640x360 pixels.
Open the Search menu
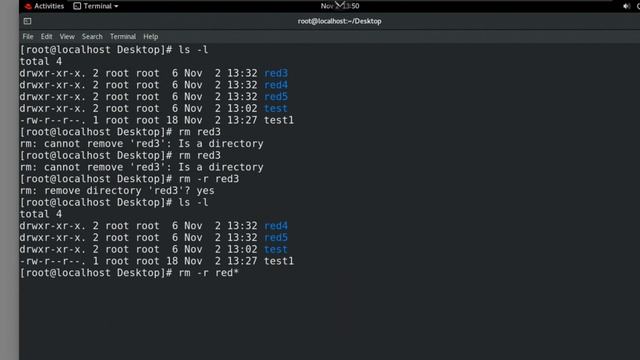pyautogui.click(x=92, y=37)
